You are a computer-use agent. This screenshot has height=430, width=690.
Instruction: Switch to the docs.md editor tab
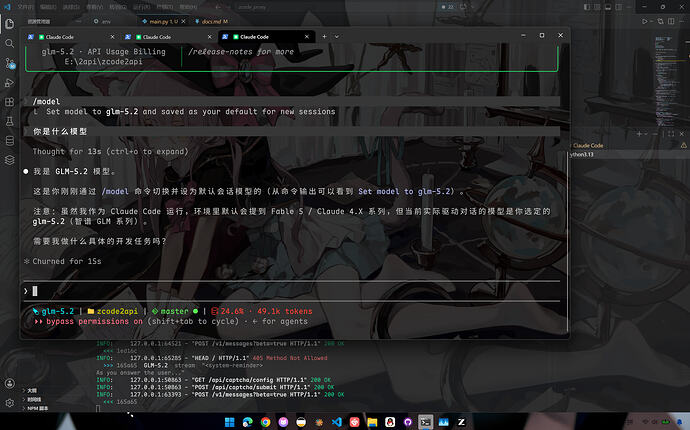211,21
